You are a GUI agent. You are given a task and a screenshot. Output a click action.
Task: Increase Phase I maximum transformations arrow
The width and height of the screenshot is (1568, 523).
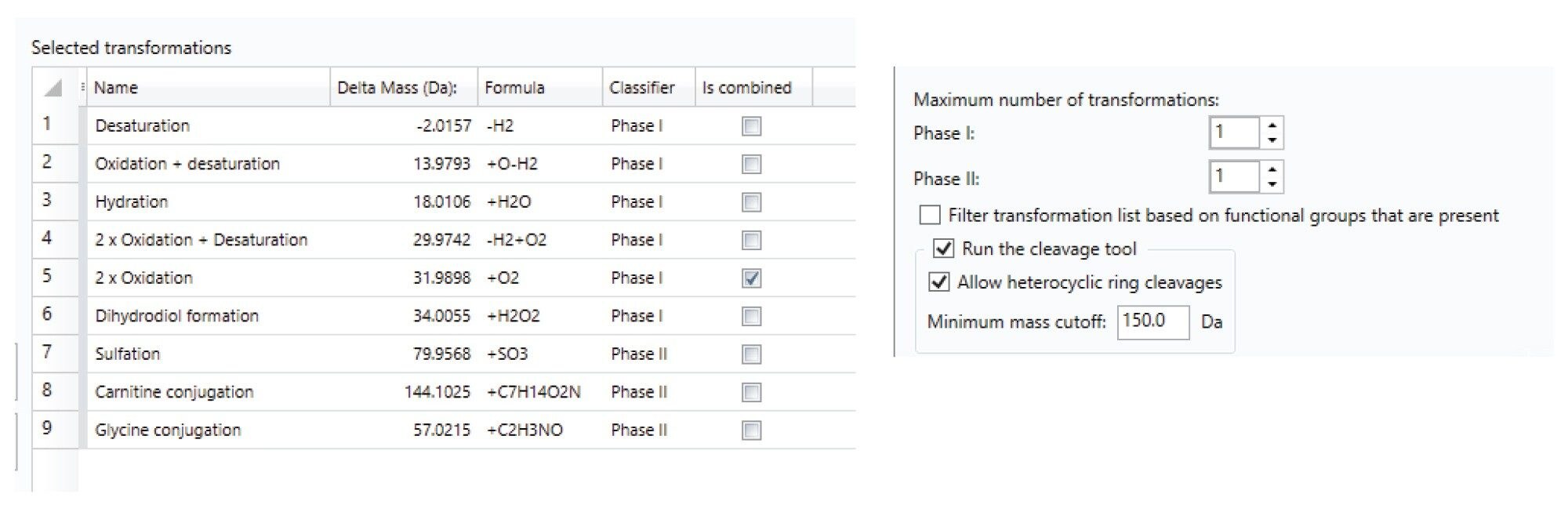click(1272, 125)
